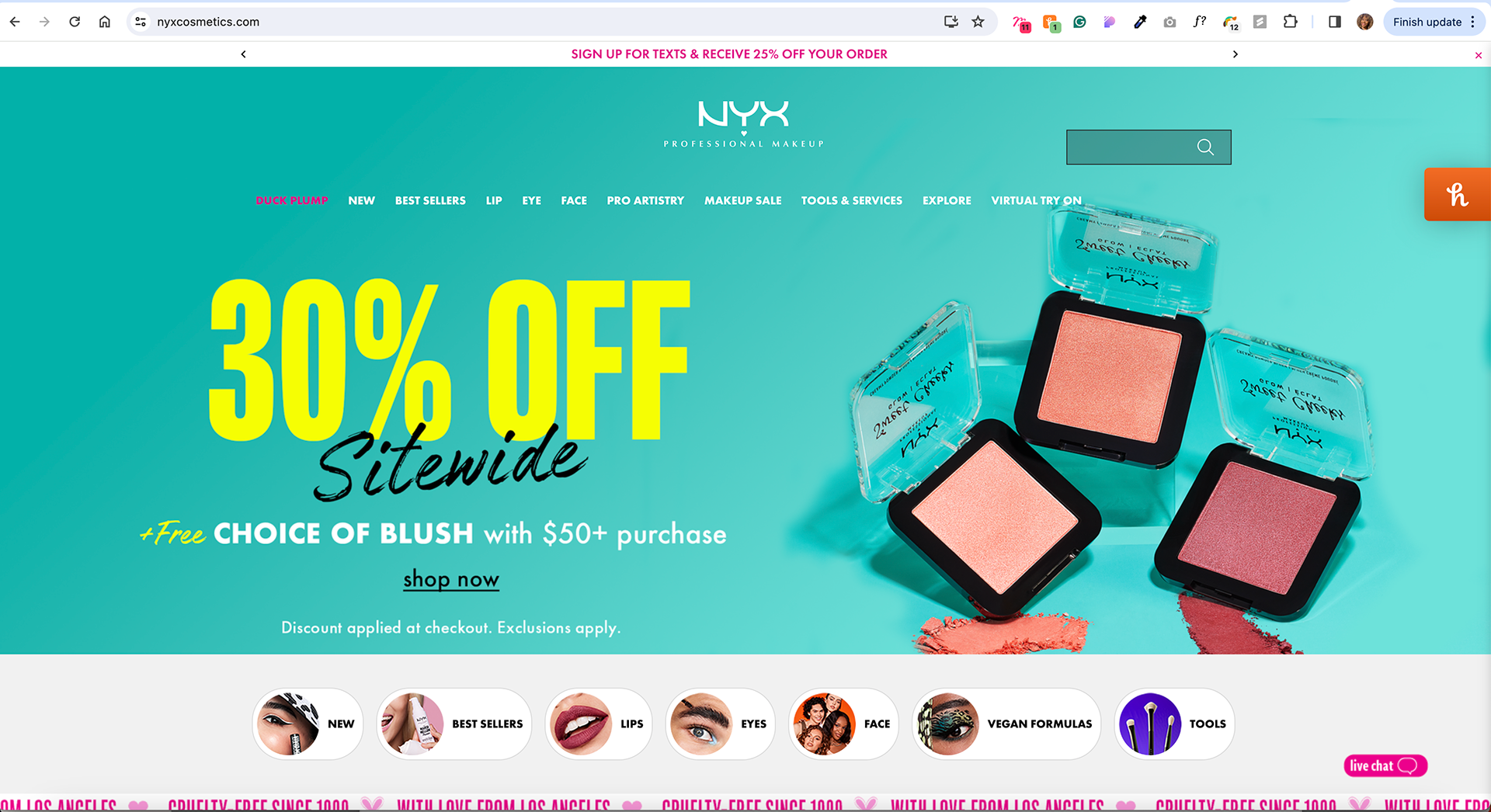The height and width of the screenshot is (812, 1491).
Task: Toggle the browser side panel icon
Action: click(1335, 22)
